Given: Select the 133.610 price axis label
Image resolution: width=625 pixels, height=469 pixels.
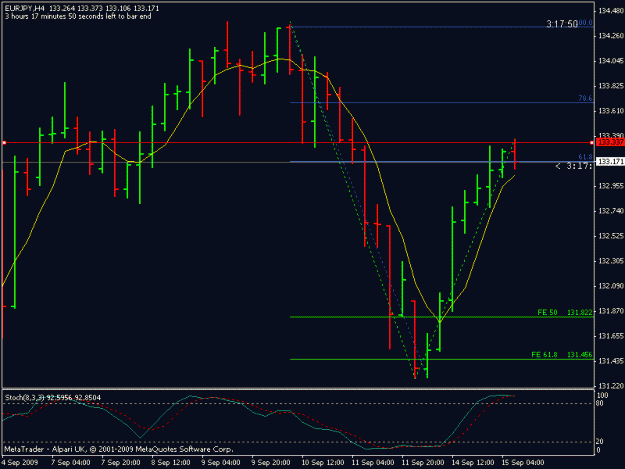Looking at the screenshot, I should (611, 111).
